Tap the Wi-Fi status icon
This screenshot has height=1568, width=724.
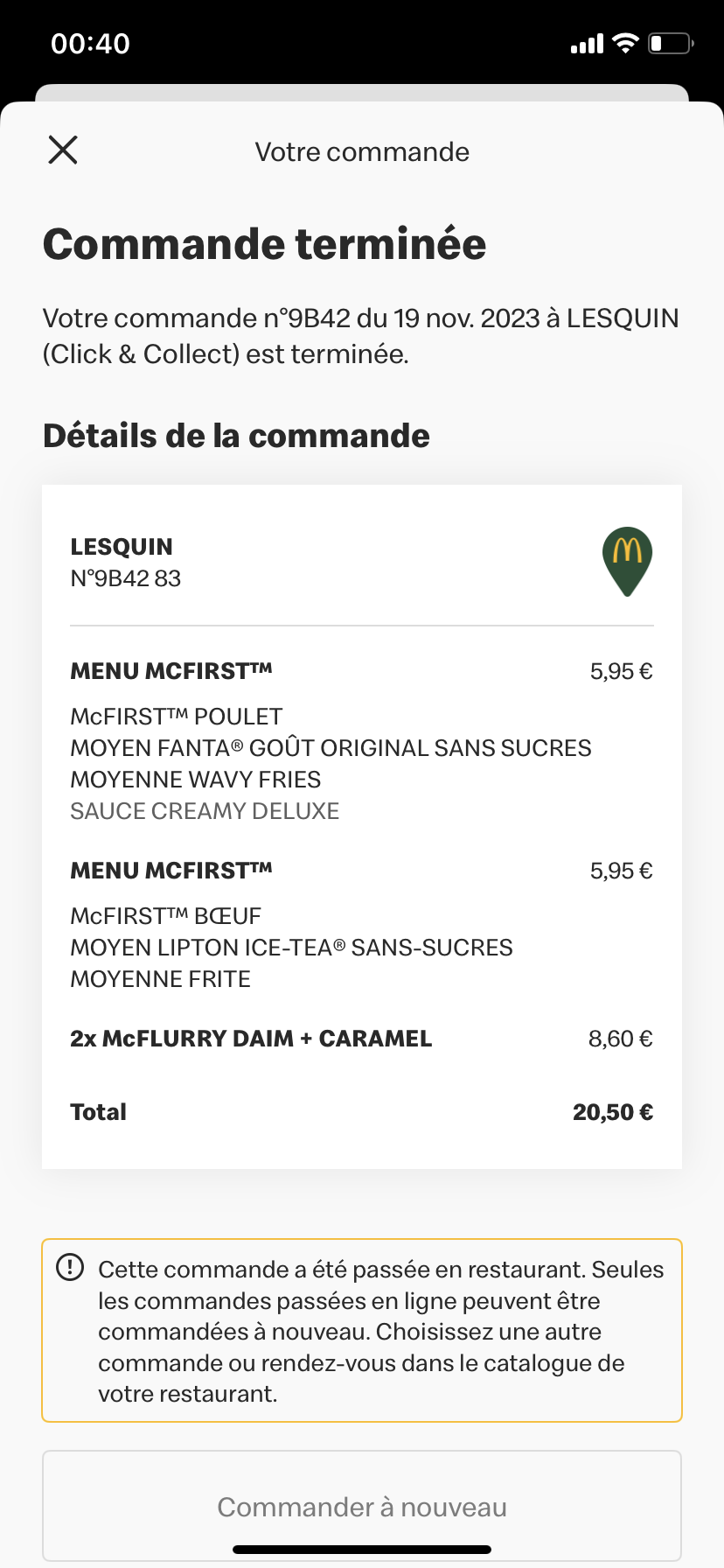625,43
